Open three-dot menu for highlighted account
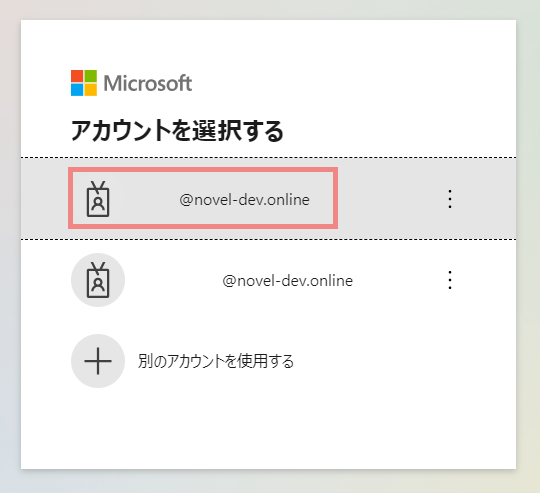This screenshot has height=493, width=540. coord(450,199)
